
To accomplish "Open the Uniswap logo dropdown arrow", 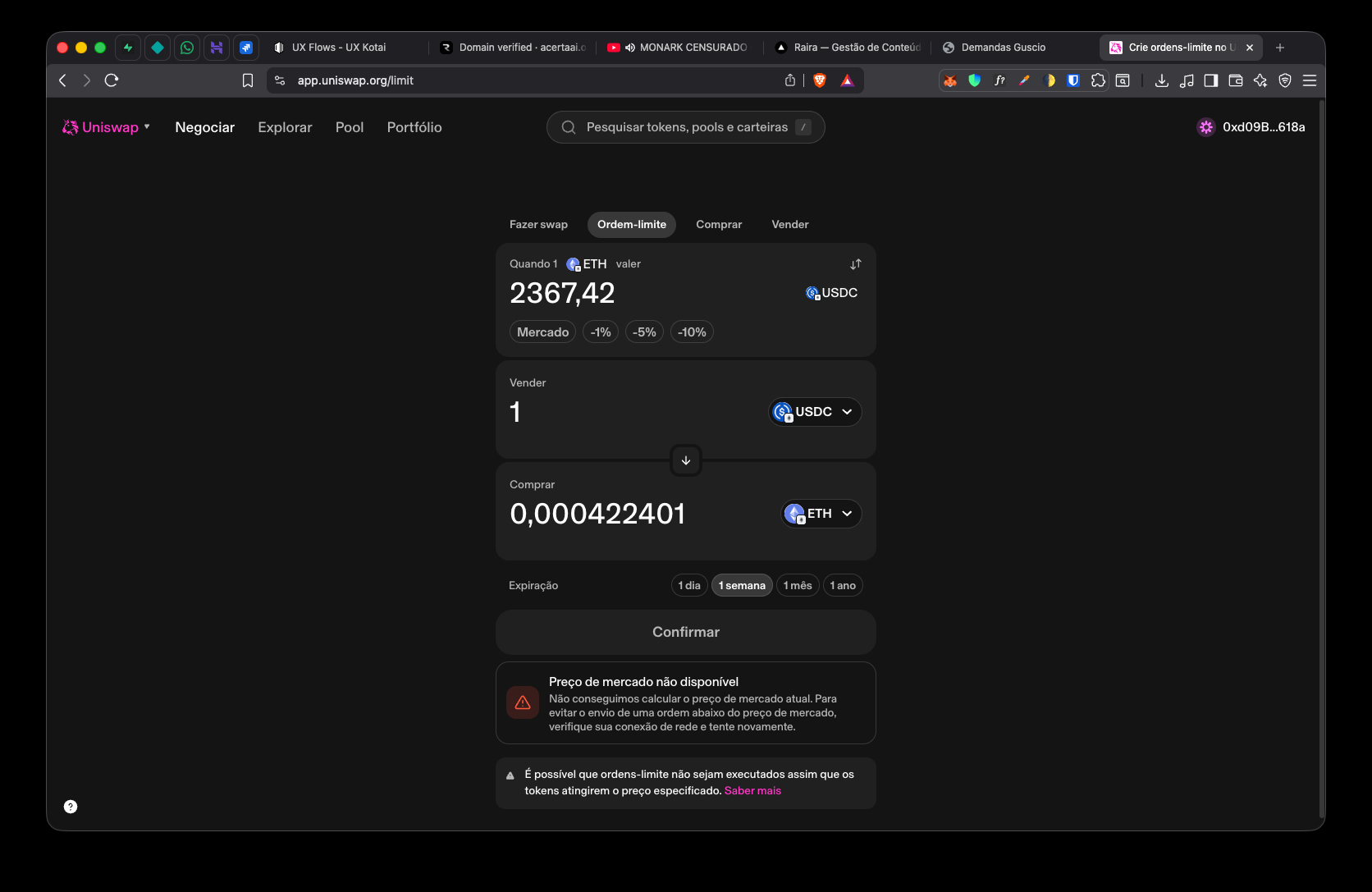I will (147, 126).
